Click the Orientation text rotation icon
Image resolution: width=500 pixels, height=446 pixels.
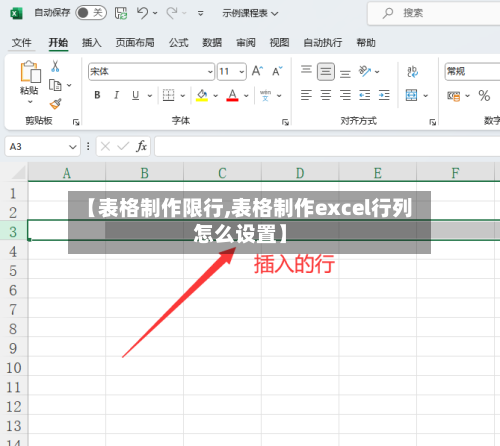(x=365, y=71)
